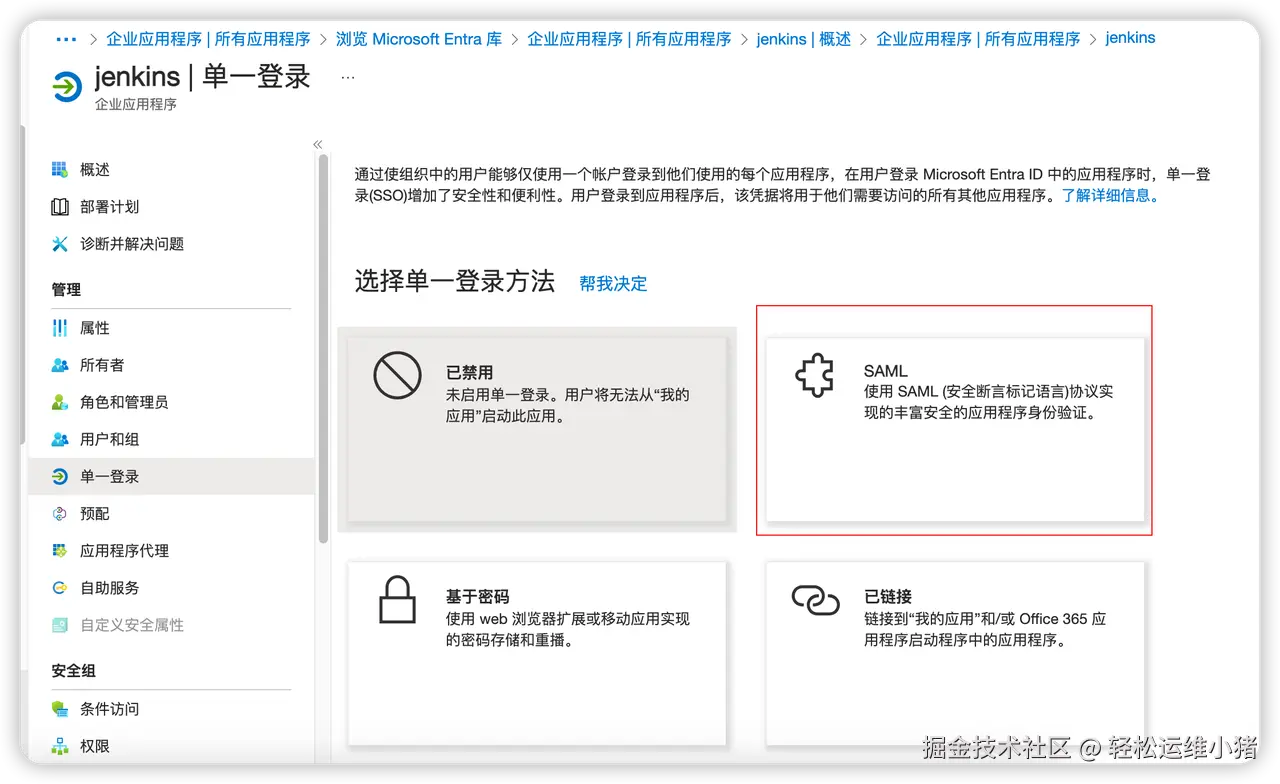Screen dimensions: 1280x784
Task: Click the 属性 bars icon
Action: (x=60, y=328)
